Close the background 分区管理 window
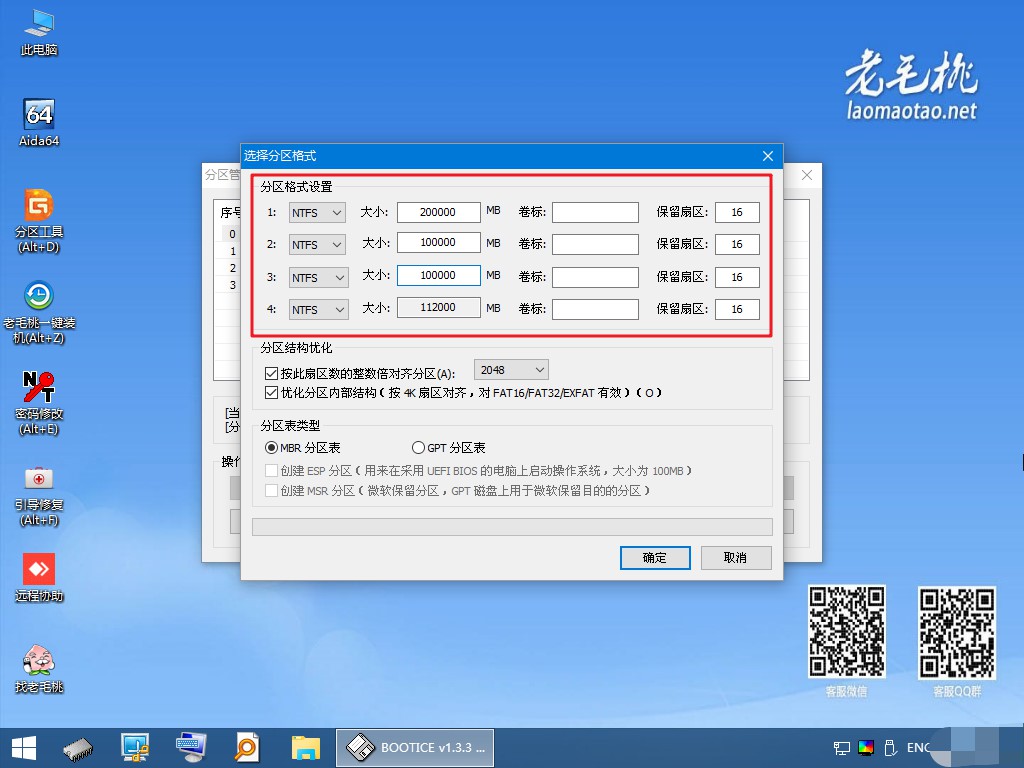Image resolution: width=1024 pixels, height=768 pixels. pyautogui.click(x=807, y=175)
